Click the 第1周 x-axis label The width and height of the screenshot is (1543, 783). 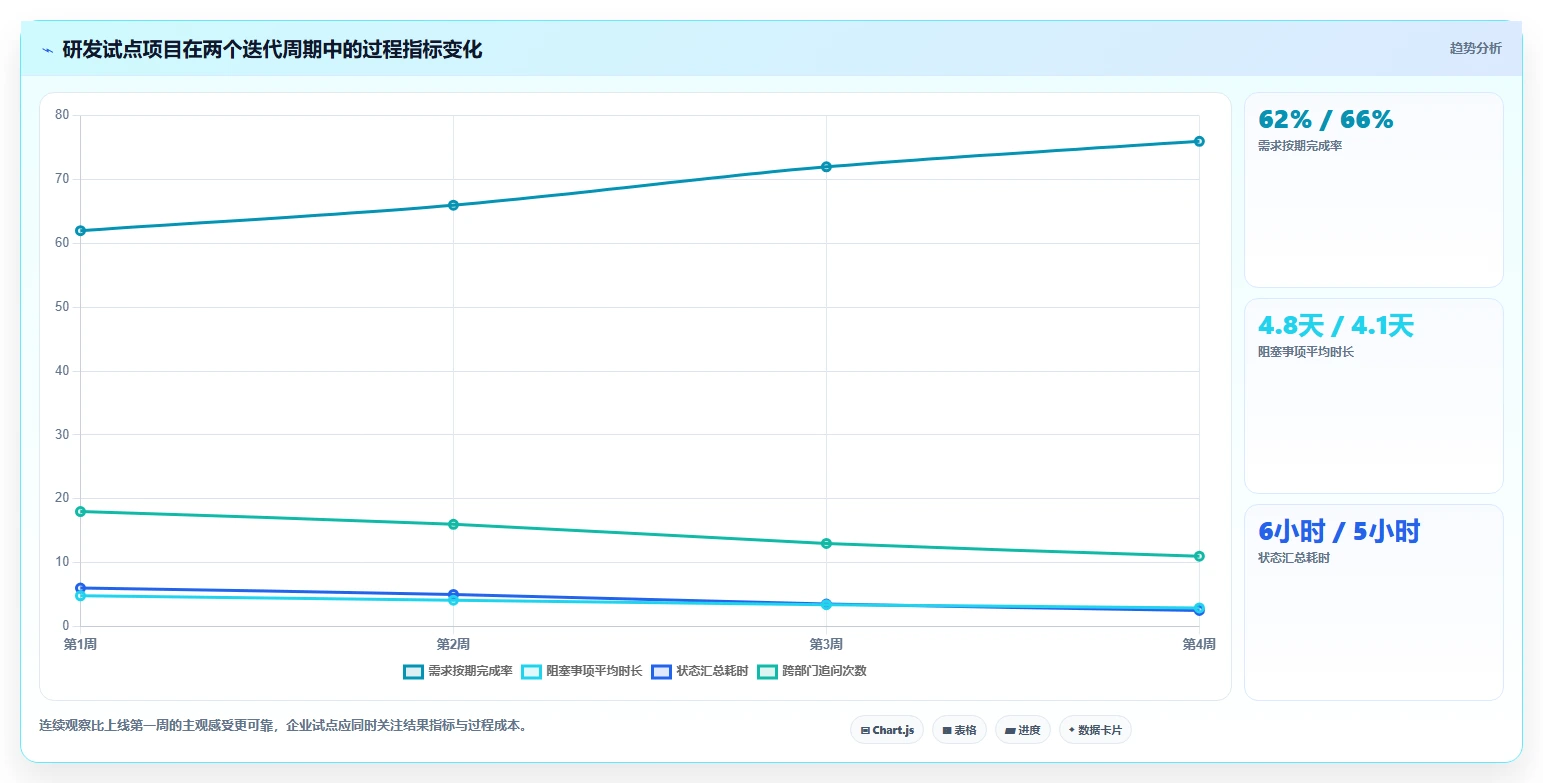(80, 644)
